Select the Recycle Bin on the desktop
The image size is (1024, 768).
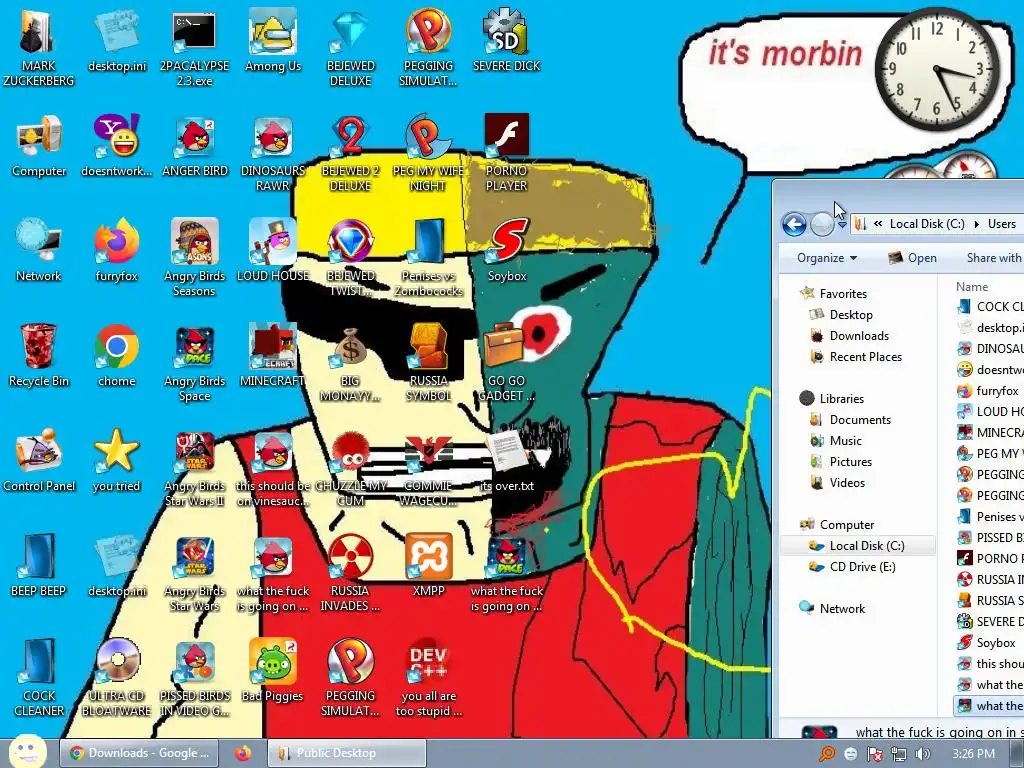pos(39,357)
